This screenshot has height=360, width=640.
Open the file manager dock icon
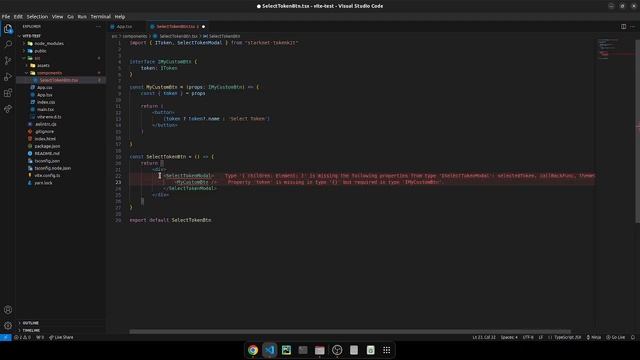(320, 350)
